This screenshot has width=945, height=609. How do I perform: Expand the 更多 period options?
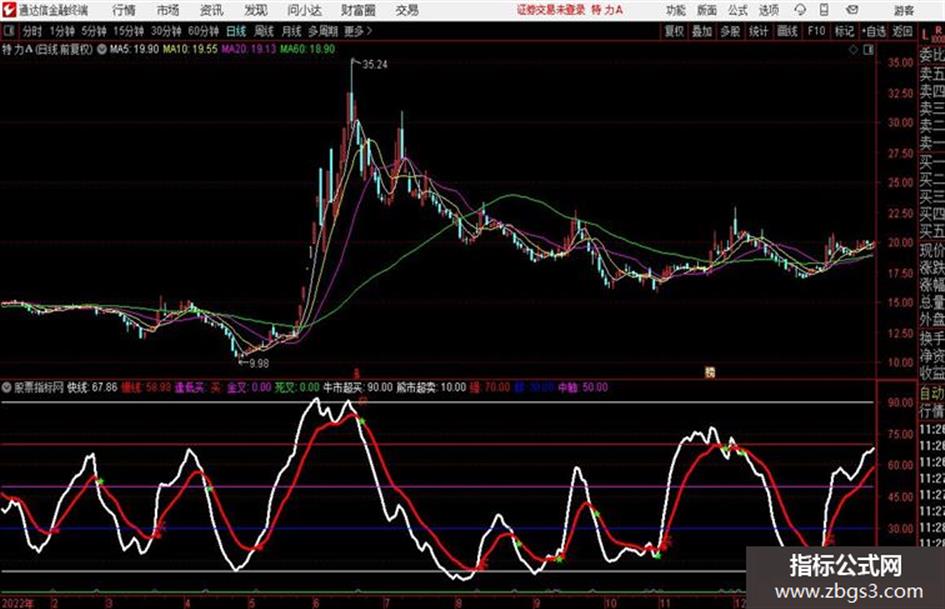click(x=358, y=31)
